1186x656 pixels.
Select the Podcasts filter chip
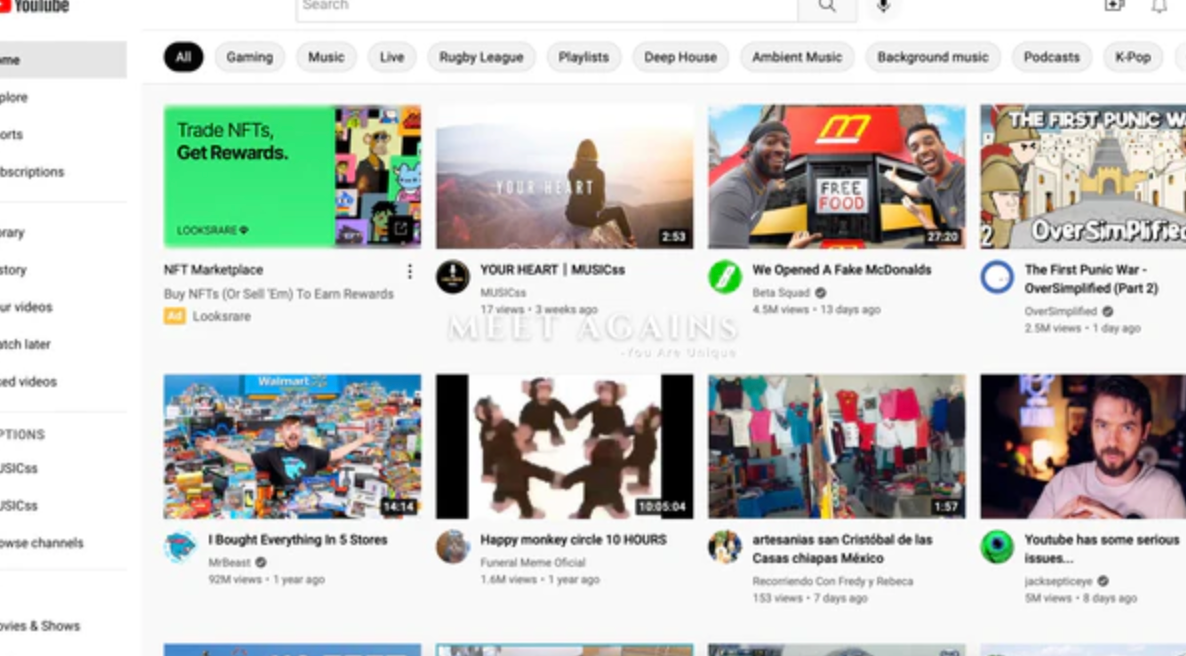tap(1051, 57)
